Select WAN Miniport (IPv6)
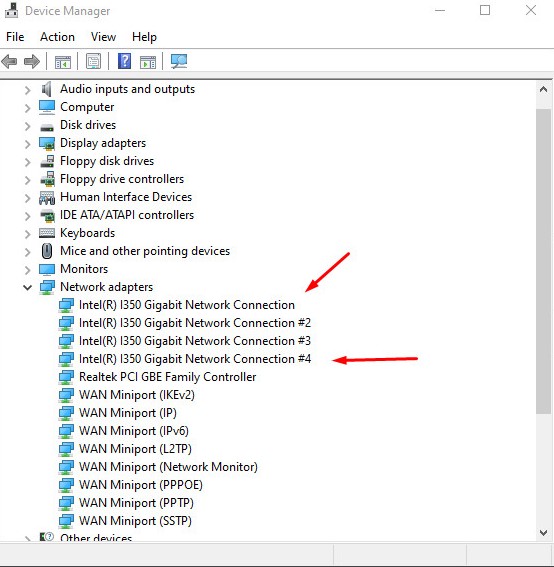This screenshot has height=567, width=554. click(134, 431)
